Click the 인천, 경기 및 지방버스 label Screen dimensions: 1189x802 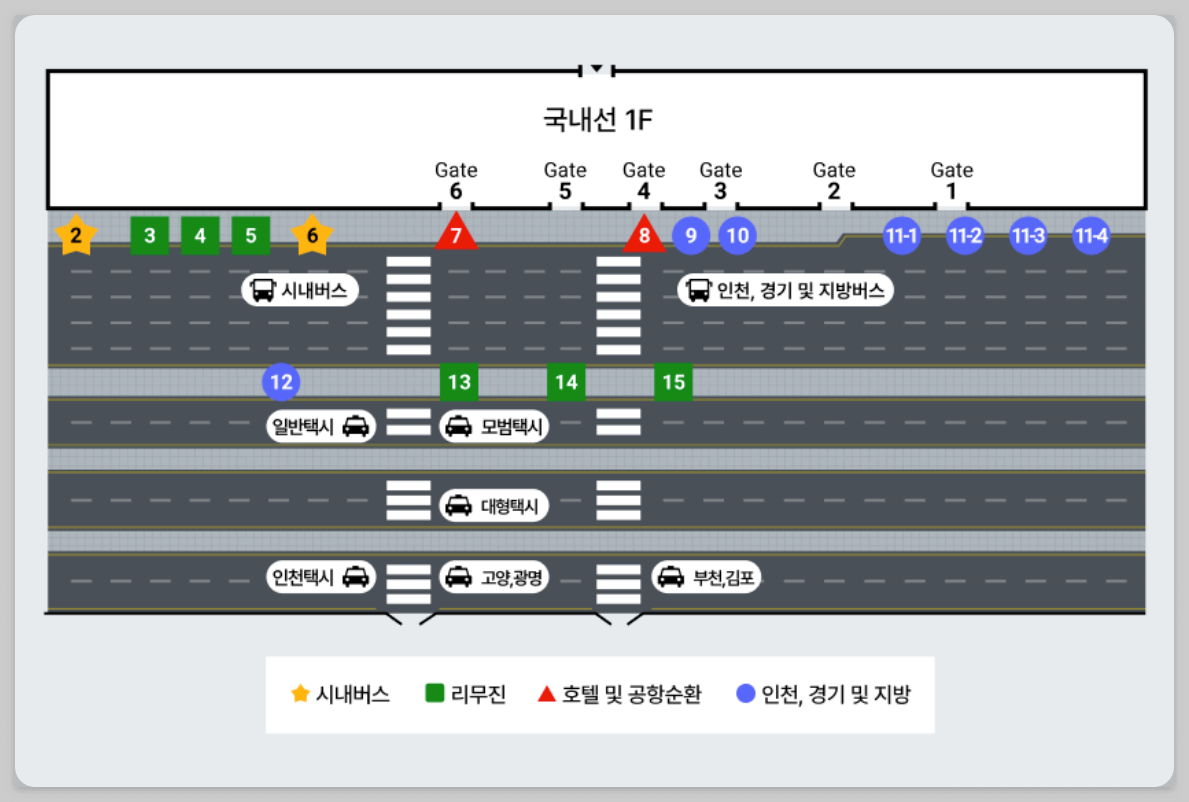click(786, 290)
